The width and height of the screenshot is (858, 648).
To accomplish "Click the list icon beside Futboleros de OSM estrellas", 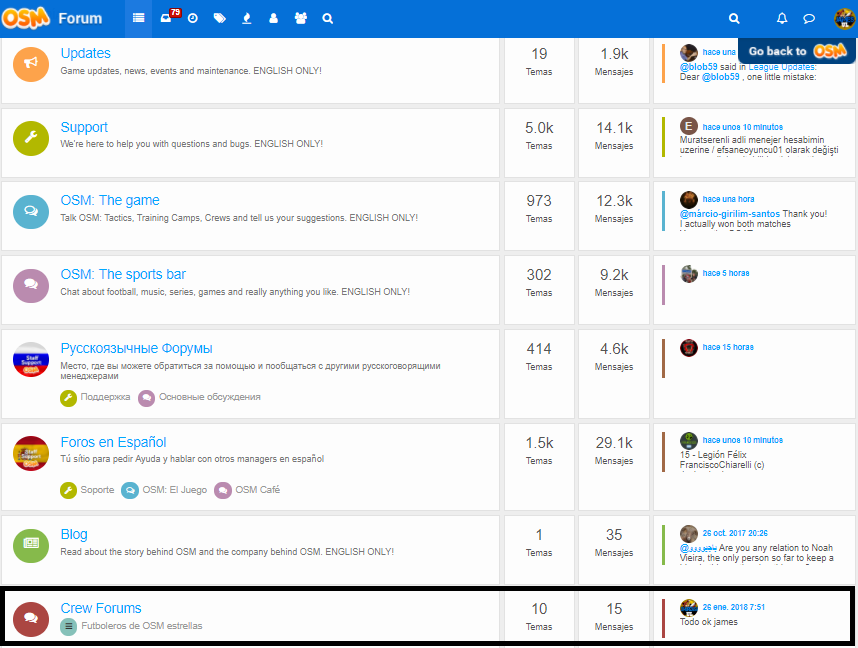I will (68, 626).
